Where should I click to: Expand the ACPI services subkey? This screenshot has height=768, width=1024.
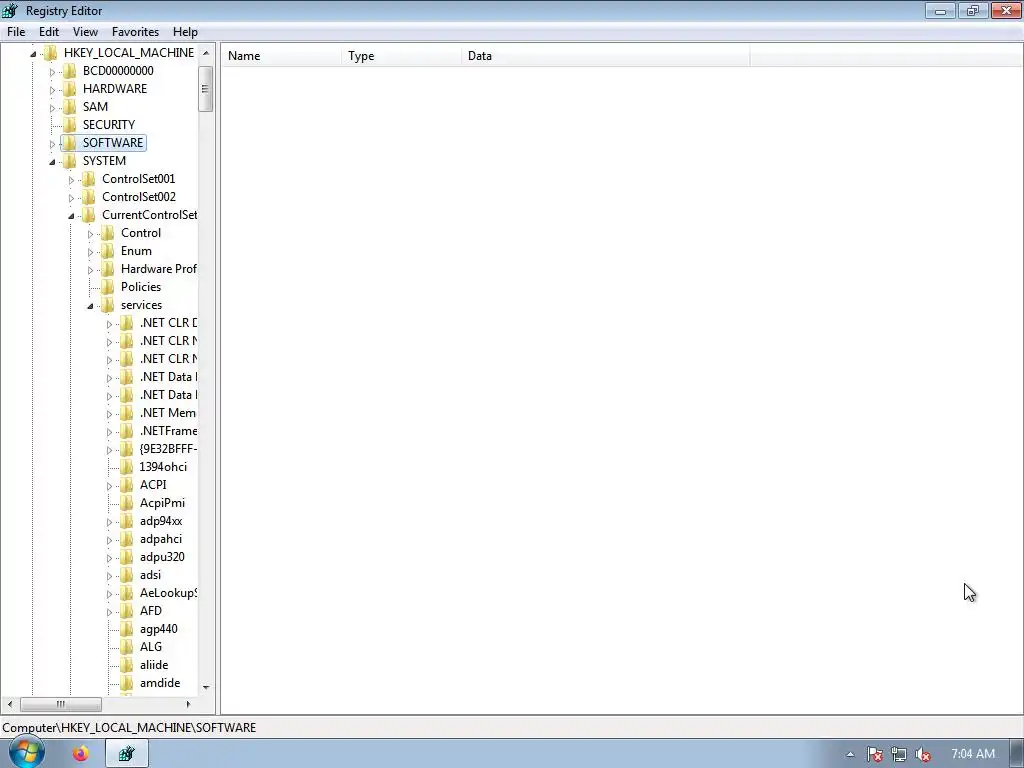coord(109,486)
